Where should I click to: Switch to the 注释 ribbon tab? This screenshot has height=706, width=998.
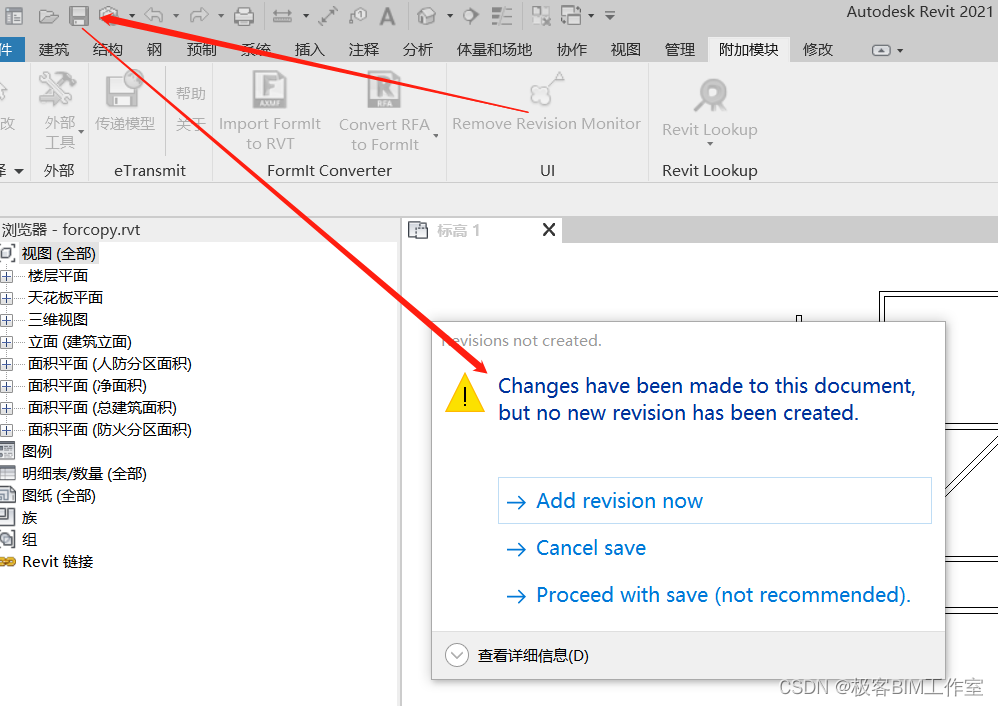(x=364, y=50)
